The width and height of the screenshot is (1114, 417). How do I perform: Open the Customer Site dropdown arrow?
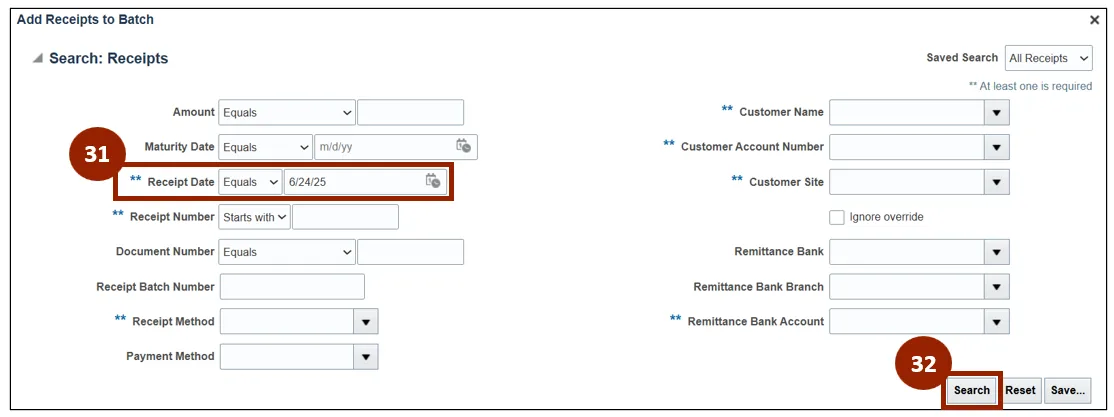(x=996, y=182)
